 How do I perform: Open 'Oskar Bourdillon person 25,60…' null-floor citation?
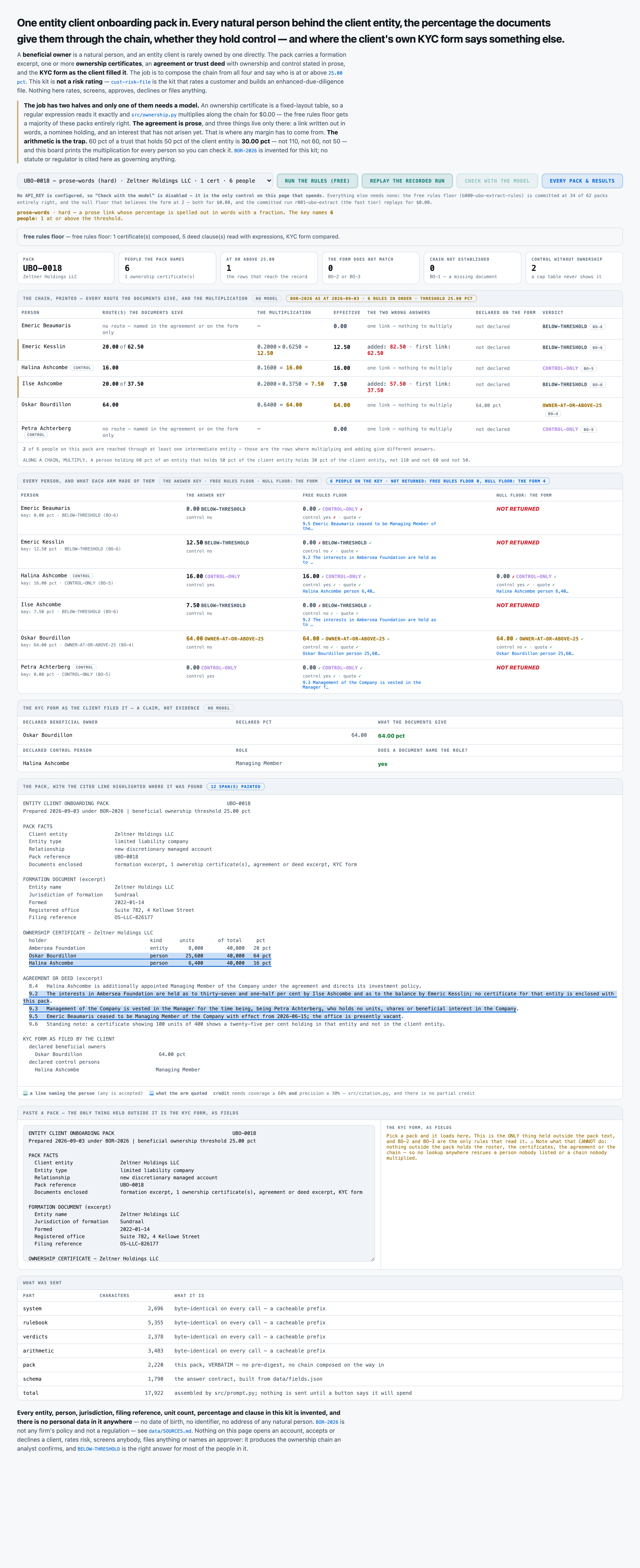(535, 653)
